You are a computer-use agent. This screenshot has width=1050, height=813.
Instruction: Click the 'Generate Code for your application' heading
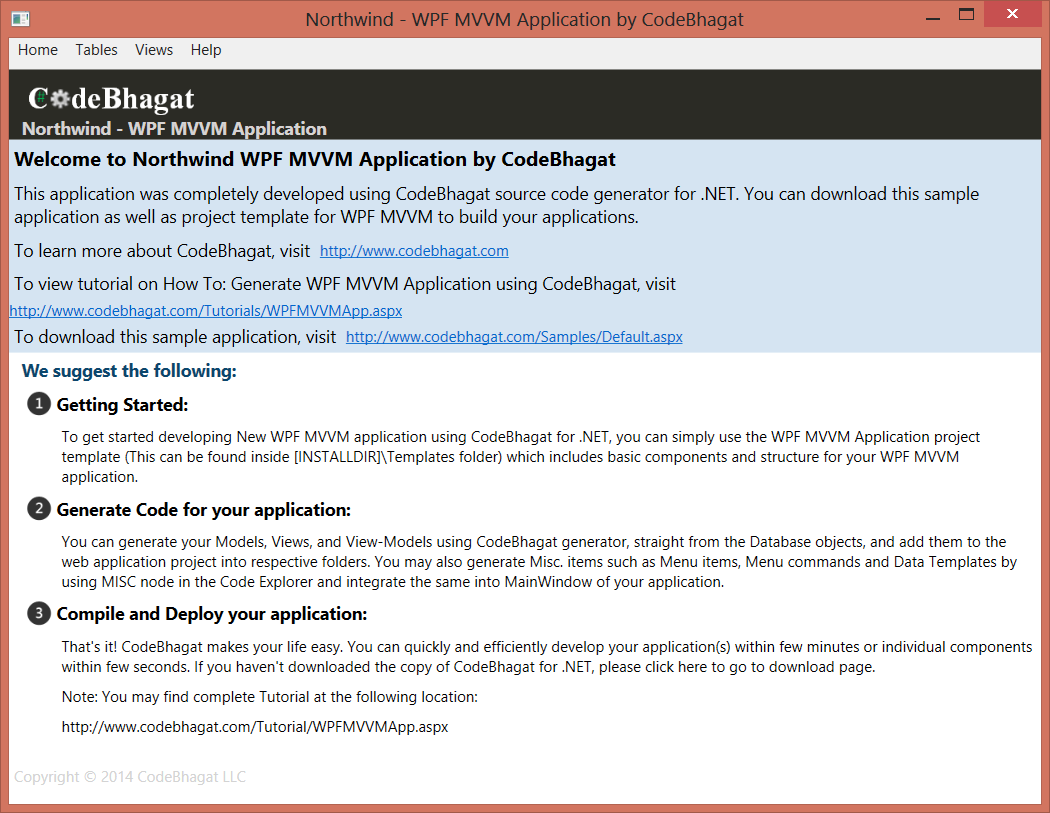pyautogui.click(x=204, y=509)
